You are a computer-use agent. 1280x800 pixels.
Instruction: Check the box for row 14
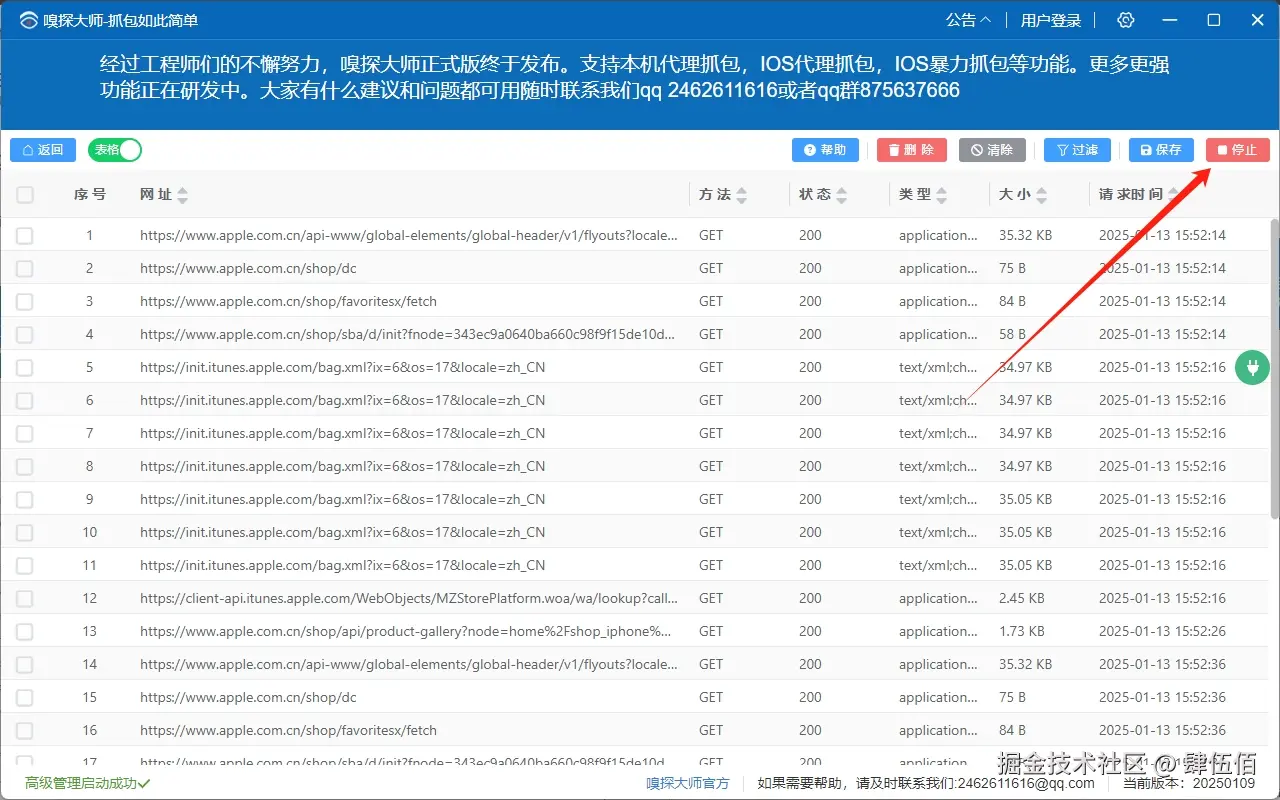tap(25, 665)
